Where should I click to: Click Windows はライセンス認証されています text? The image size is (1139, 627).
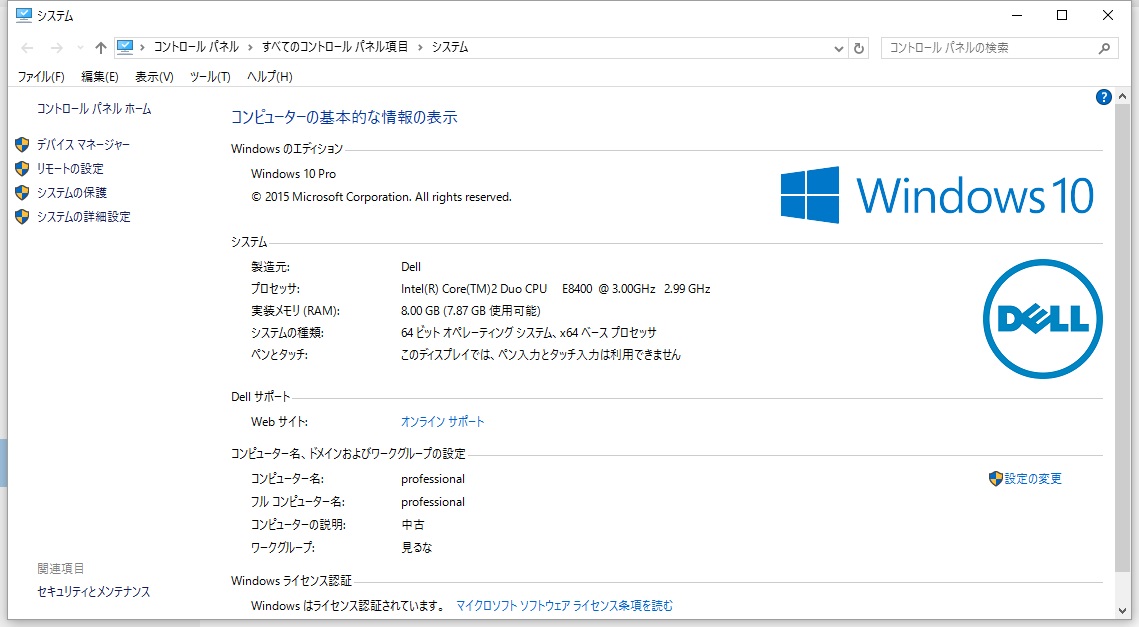[x=349, y=605]
